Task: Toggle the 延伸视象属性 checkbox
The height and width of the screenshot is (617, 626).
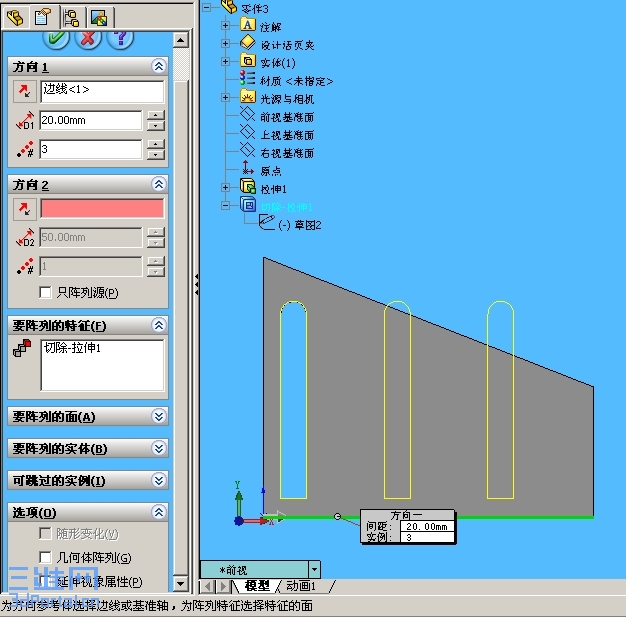Action: [x=46, y=581]
